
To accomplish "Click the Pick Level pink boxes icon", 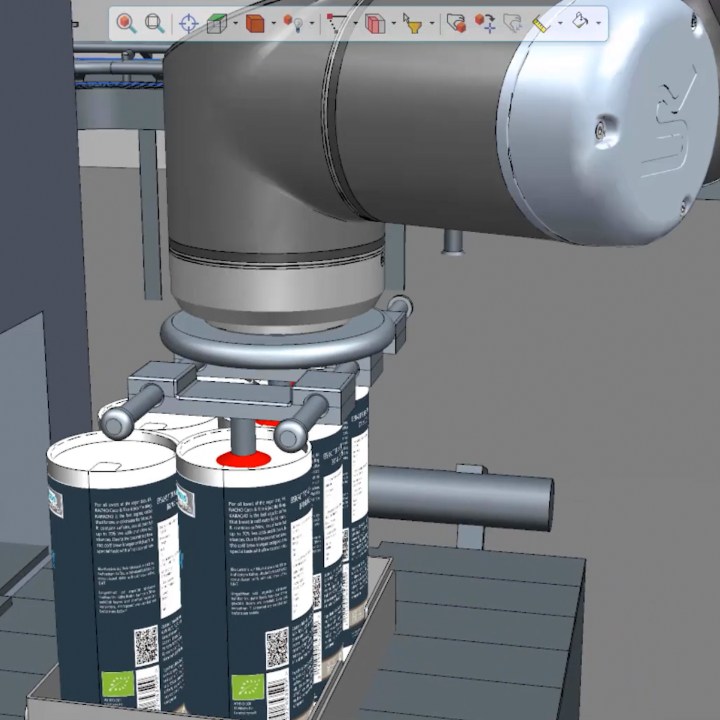I will 375,23.
